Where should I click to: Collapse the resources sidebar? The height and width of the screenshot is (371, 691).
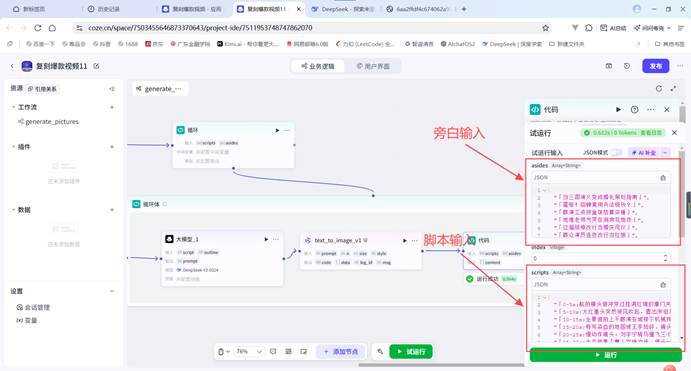click(111, 89)
